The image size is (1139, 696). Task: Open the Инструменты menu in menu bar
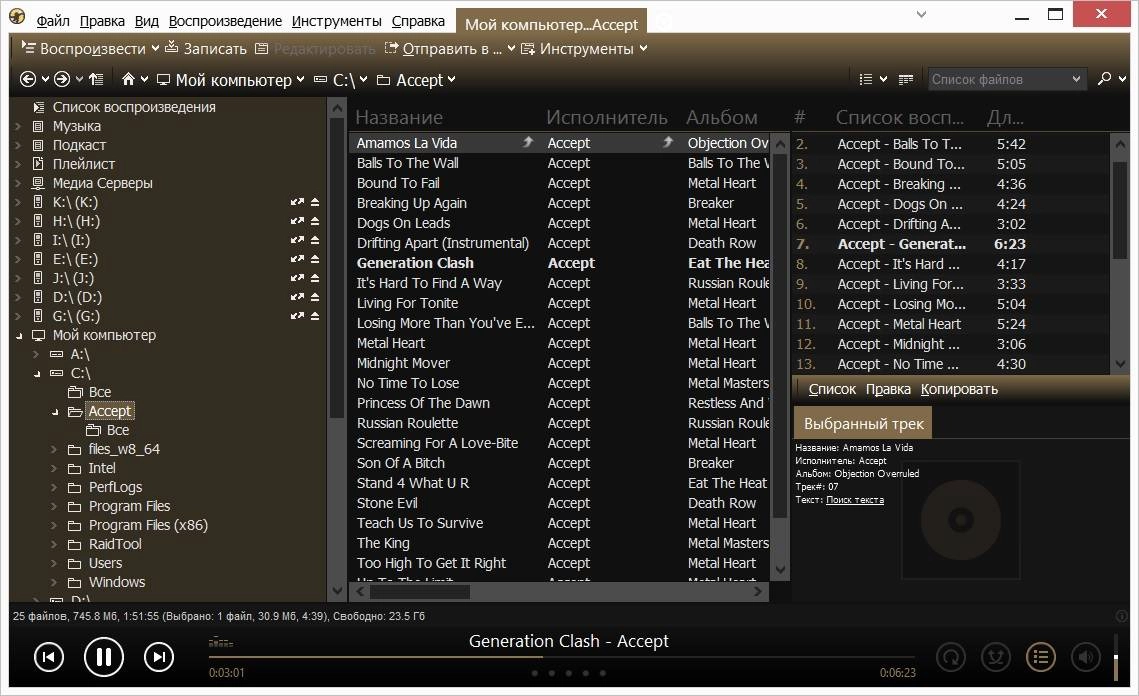point(336,21)
